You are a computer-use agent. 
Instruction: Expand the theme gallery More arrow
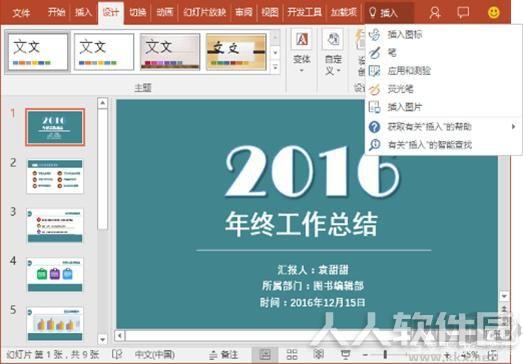(276, 67)
